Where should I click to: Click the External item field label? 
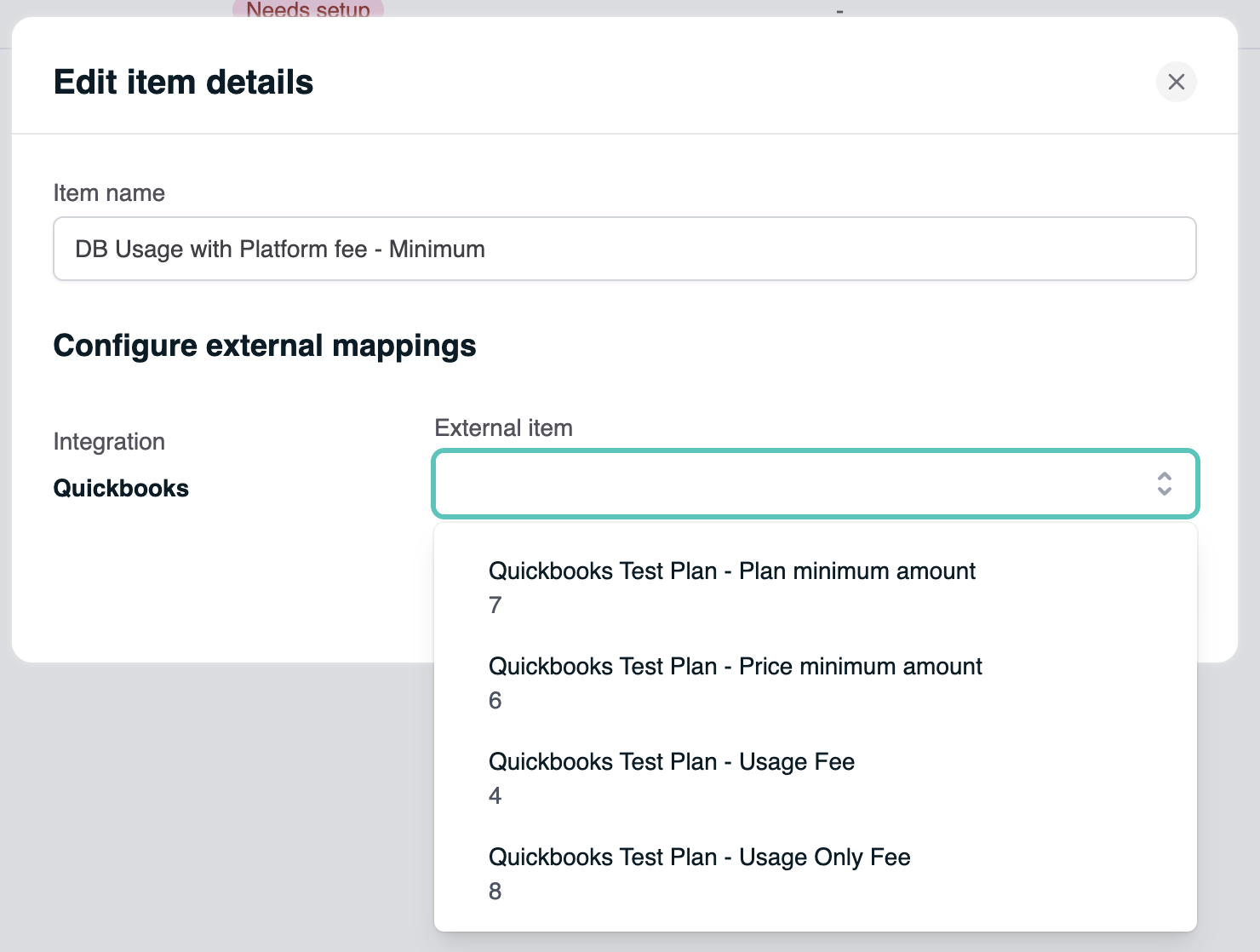coord(503,427)
